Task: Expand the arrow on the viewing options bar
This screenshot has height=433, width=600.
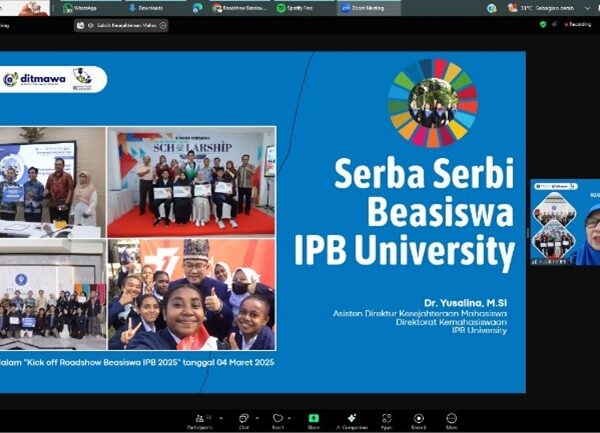Action: tap(163, 25)
